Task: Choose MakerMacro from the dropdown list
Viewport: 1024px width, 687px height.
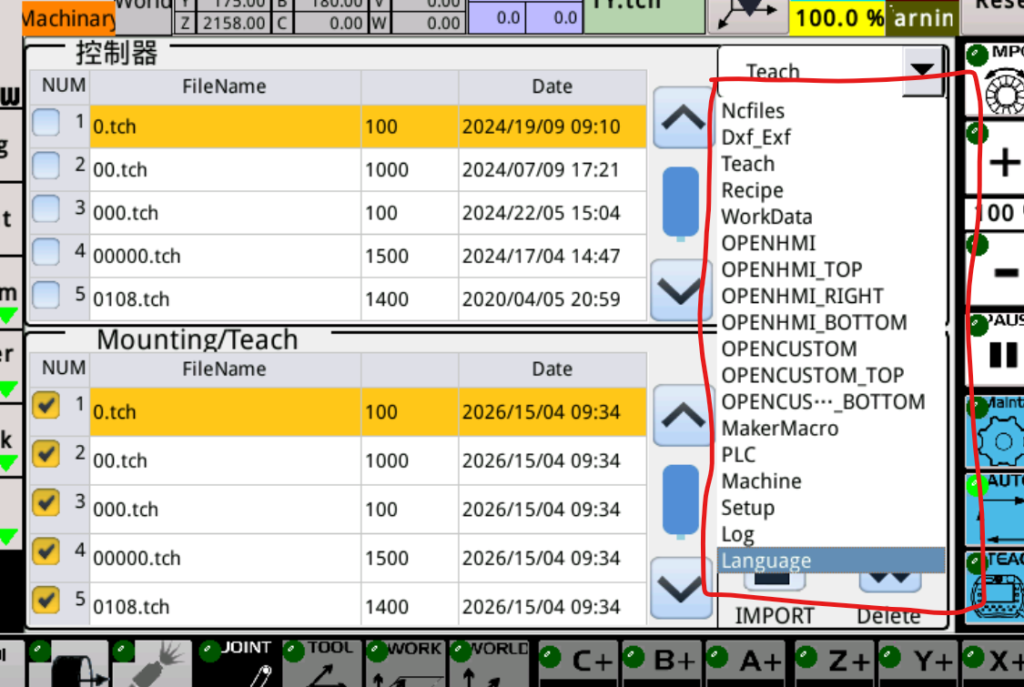Action: click(780, 428)
